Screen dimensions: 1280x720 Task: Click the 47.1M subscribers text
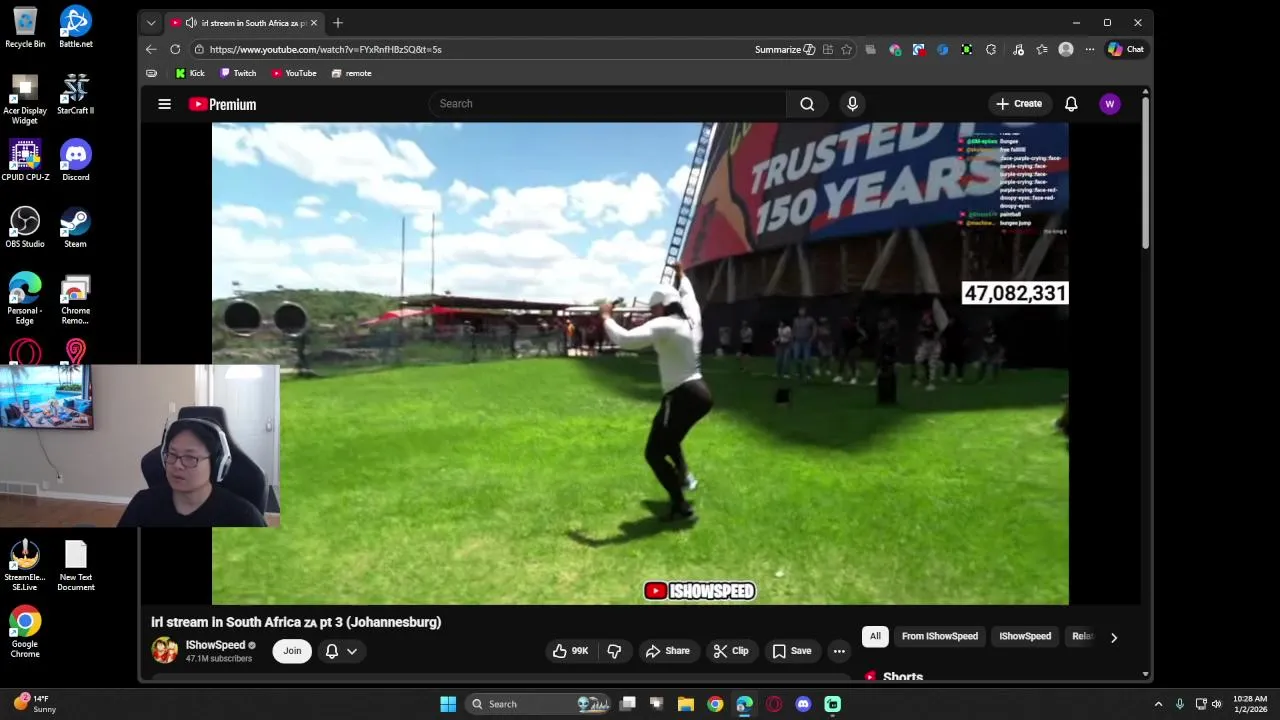pyautogui.click(x=219, y=659)
